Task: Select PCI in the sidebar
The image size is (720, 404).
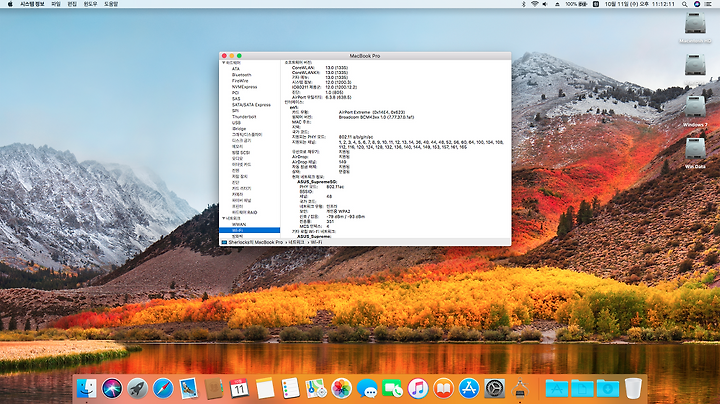Action: tap(235, 92)
